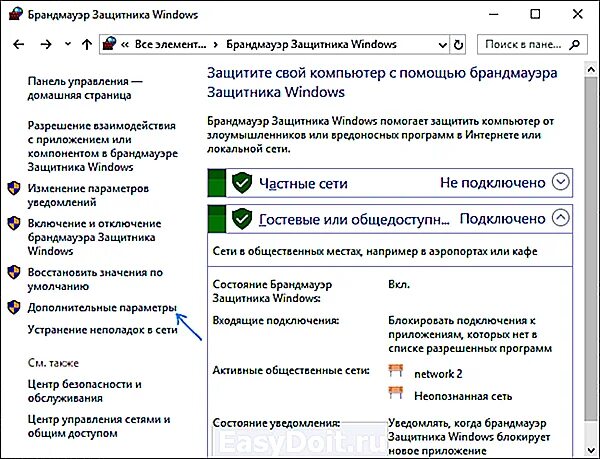Click the 'Подключено' status text

[502, 219]
